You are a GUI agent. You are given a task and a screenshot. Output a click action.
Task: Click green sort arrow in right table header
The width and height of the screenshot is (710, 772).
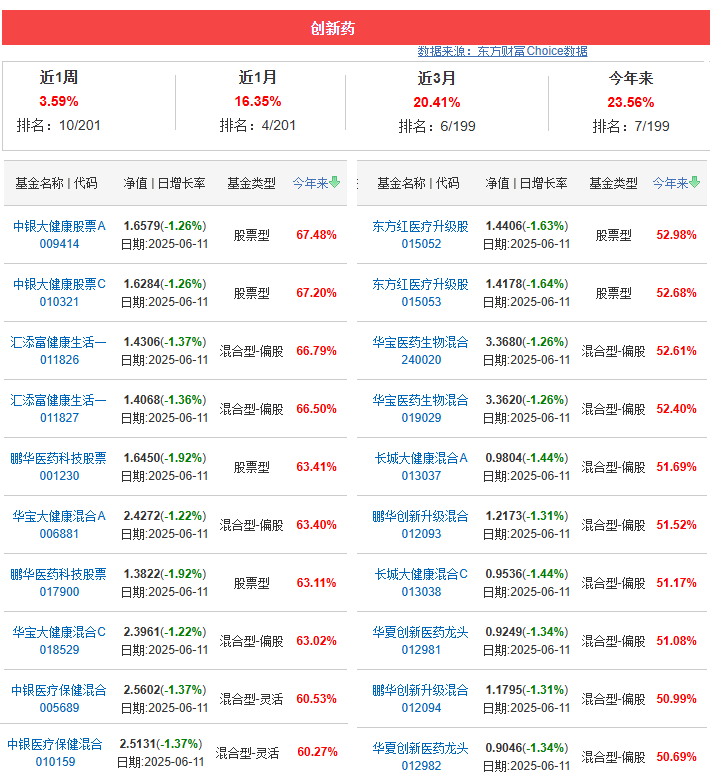pyautogui.click(x=694, y=183)
